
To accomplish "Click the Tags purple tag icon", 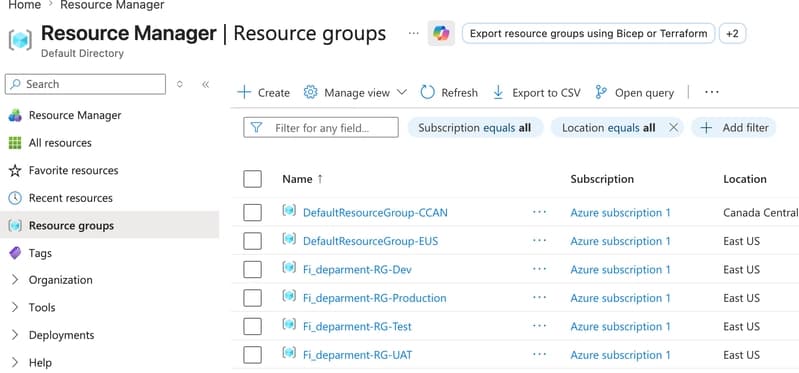I will coord(15,253).
